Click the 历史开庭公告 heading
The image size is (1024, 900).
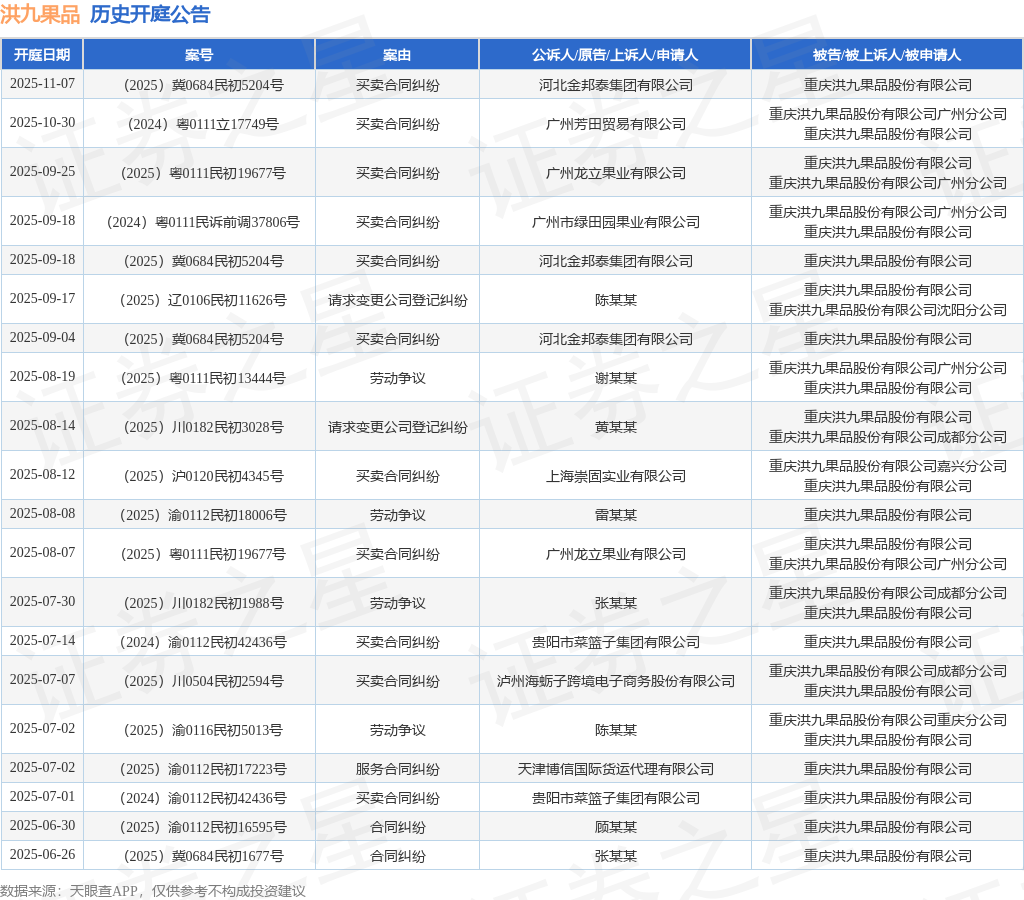point(150,14)
